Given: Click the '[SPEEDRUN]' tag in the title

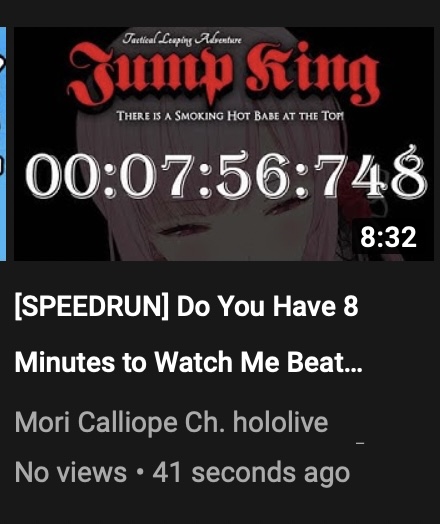Looking at the screenshot, I should pos(92,307).
